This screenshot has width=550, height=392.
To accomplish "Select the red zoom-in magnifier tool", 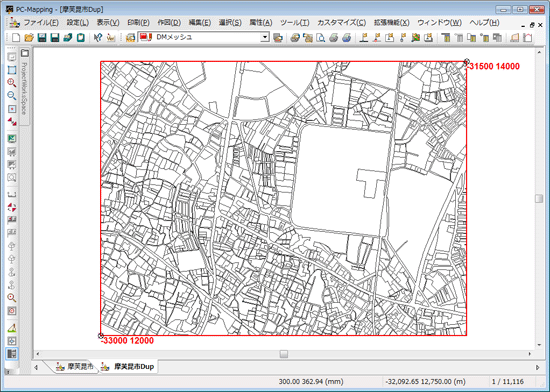I will [12, 83].
